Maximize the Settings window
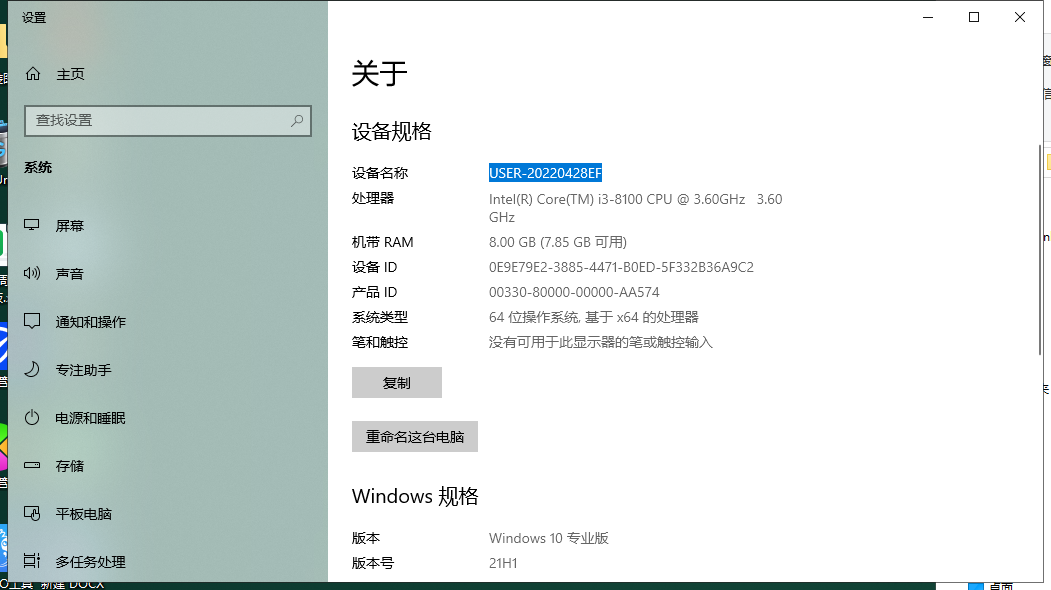The image size is (1051, 590). (974, 17)
